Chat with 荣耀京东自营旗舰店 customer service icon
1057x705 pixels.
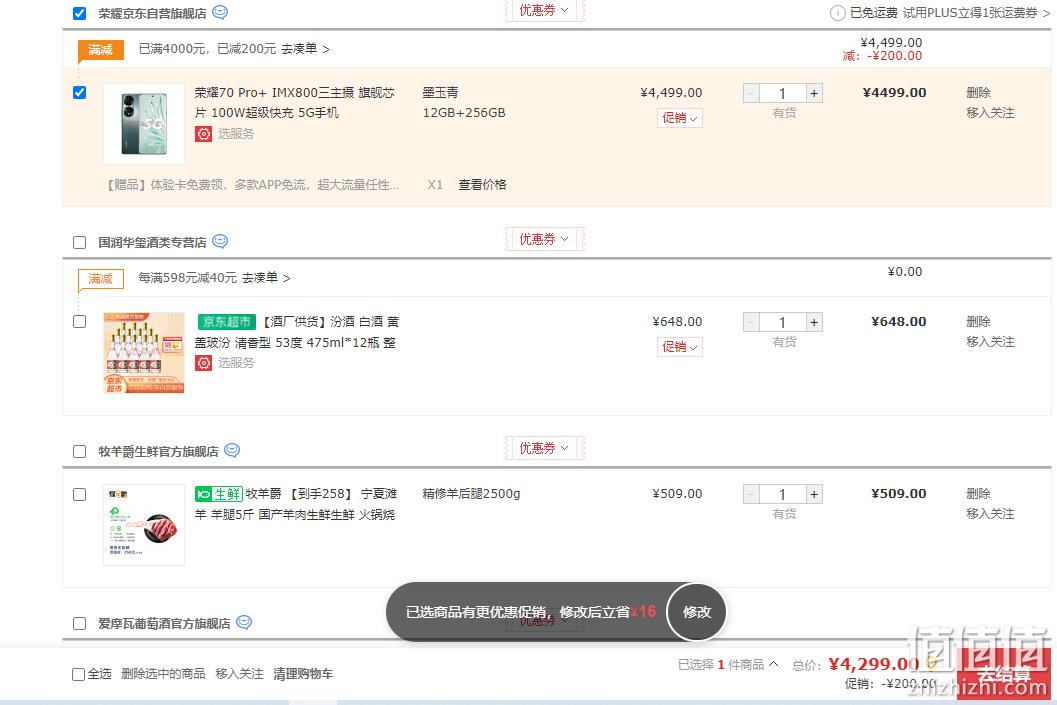220,12
